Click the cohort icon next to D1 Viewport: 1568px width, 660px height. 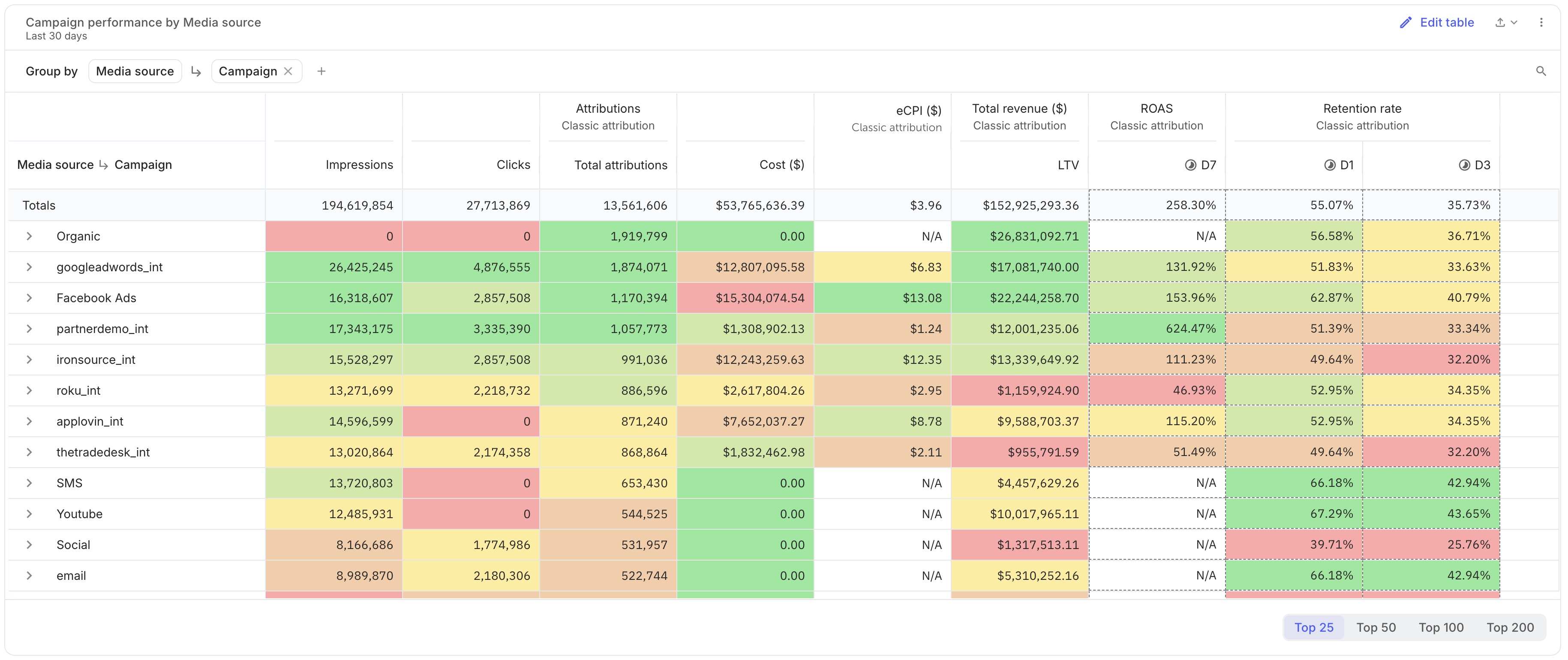1330,165
